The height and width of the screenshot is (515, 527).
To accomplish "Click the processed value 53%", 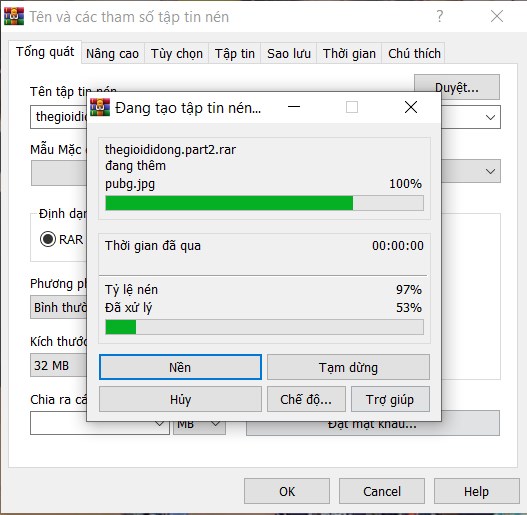I will tap(409, 308).
